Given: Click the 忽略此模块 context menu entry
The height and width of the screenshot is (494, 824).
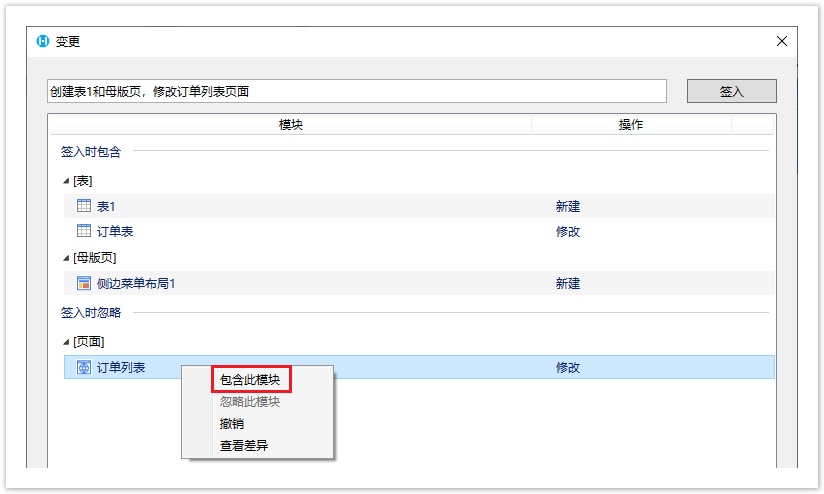Looking at the screenshot, I should pyautogui.click(x=250, y=402).
